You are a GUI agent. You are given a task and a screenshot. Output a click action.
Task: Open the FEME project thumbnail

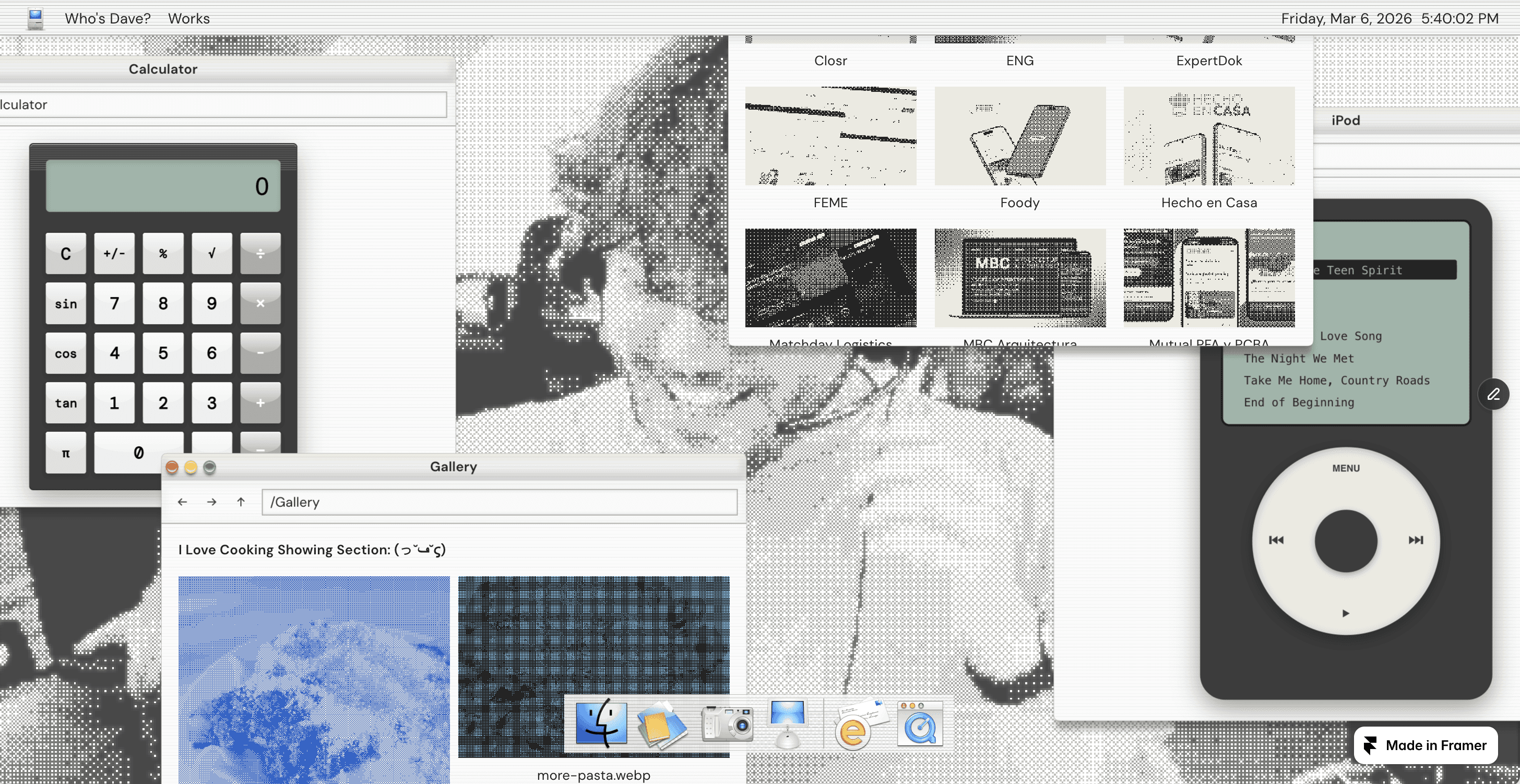[x=830, y=136]
